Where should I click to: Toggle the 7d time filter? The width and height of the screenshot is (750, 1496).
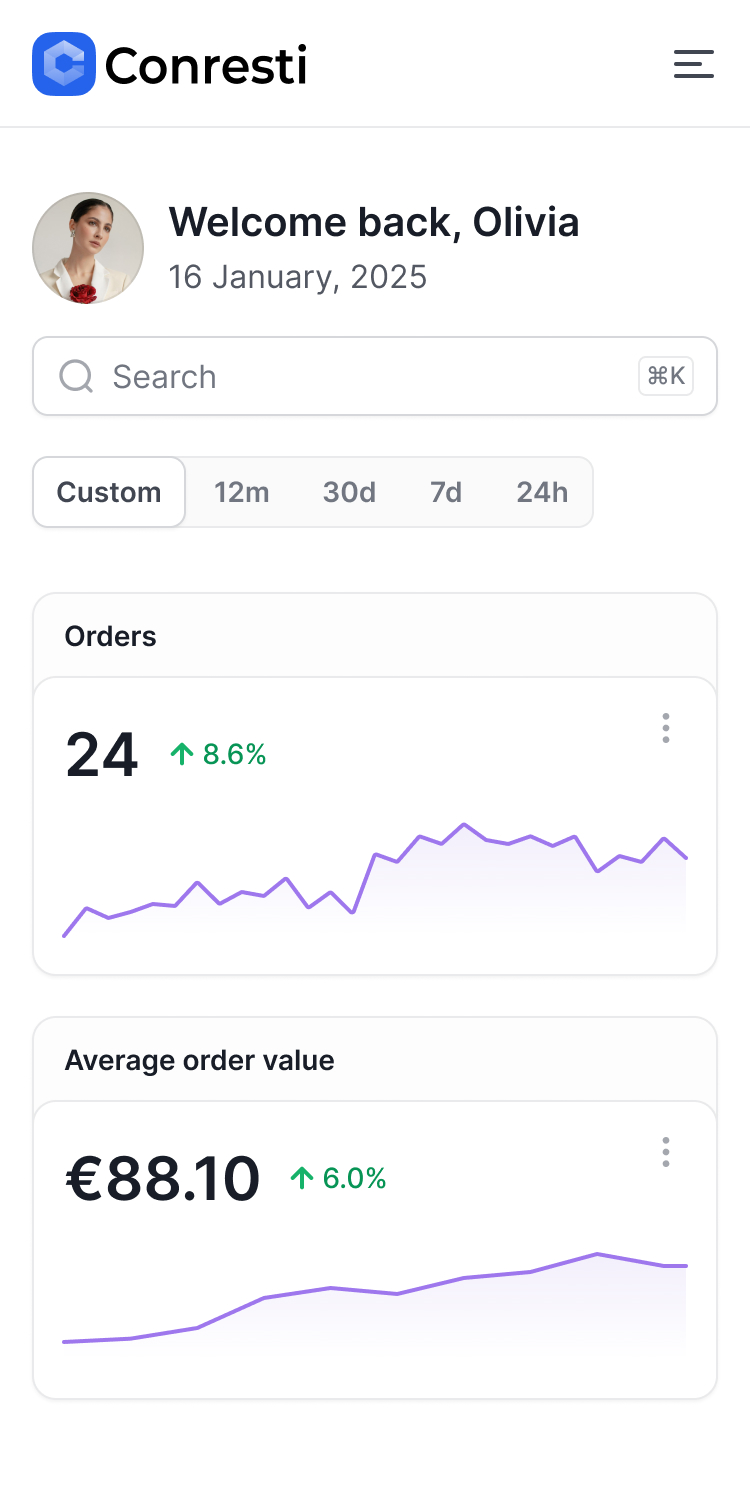pyautogui.click(x=445, y=492)
